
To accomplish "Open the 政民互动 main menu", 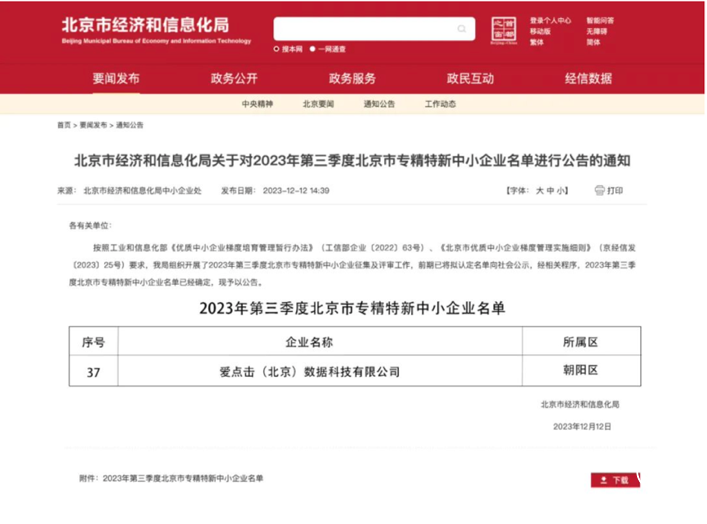I will coord(470,78).
